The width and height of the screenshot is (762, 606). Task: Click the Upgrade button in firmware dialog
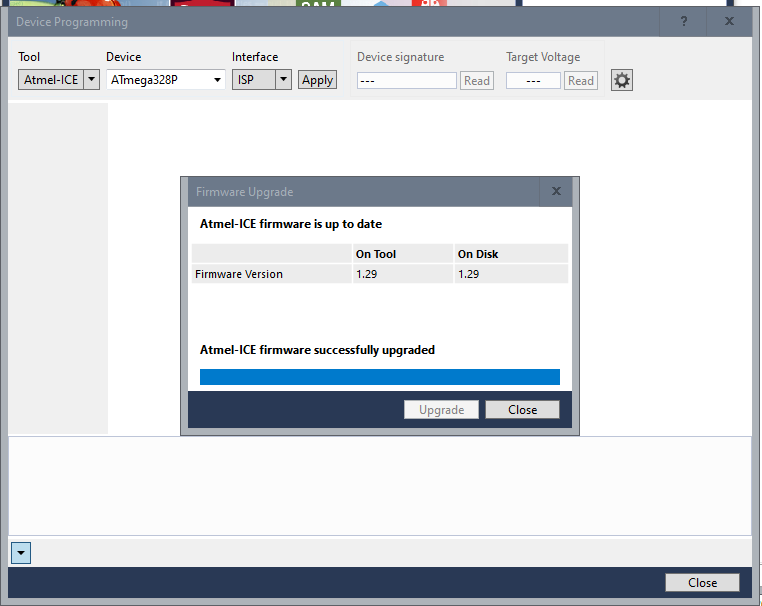pyautogui.click(x=441, y=410)
